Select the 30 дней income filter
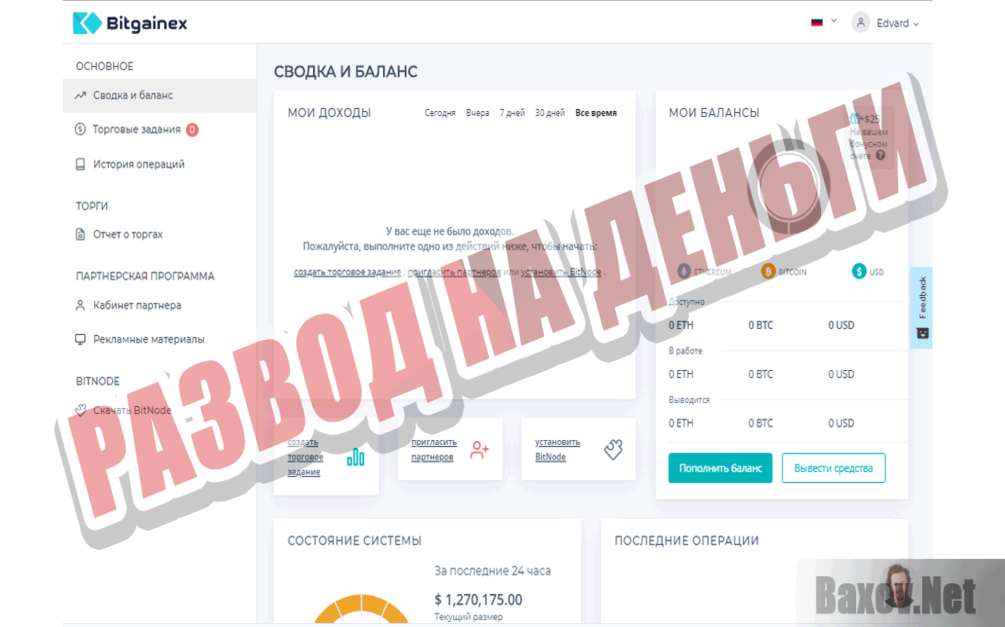This screenshot has width=1005, height=627. pyautogui.click(x=550, y=113)
